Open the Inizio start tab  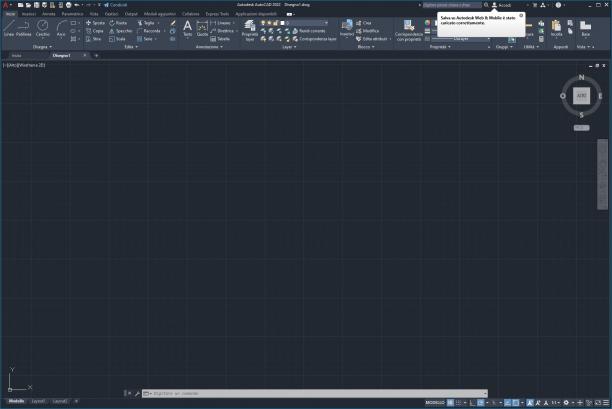(16, 55)
